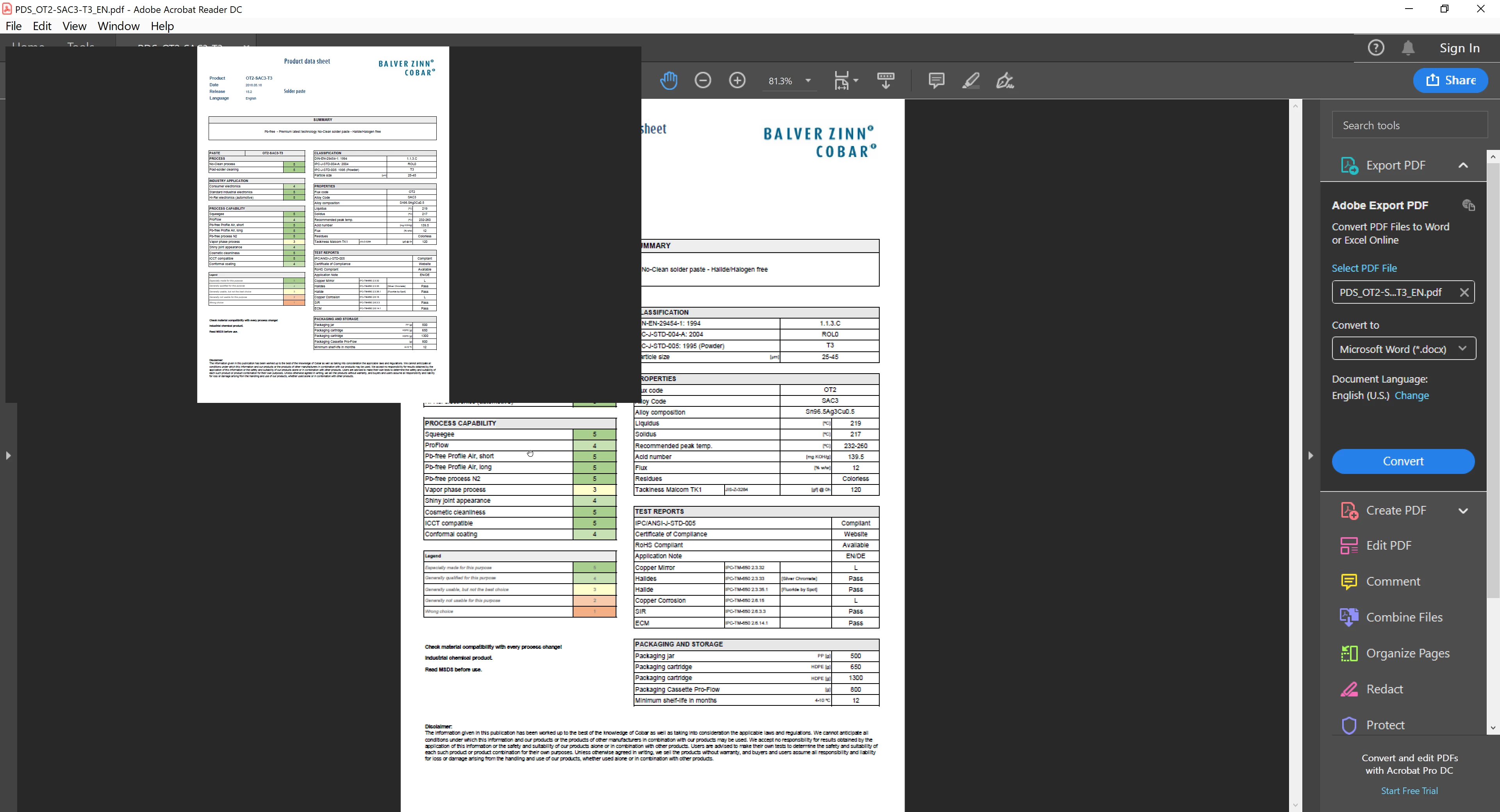Open the Edit PDF tool

coord(1388,545)
